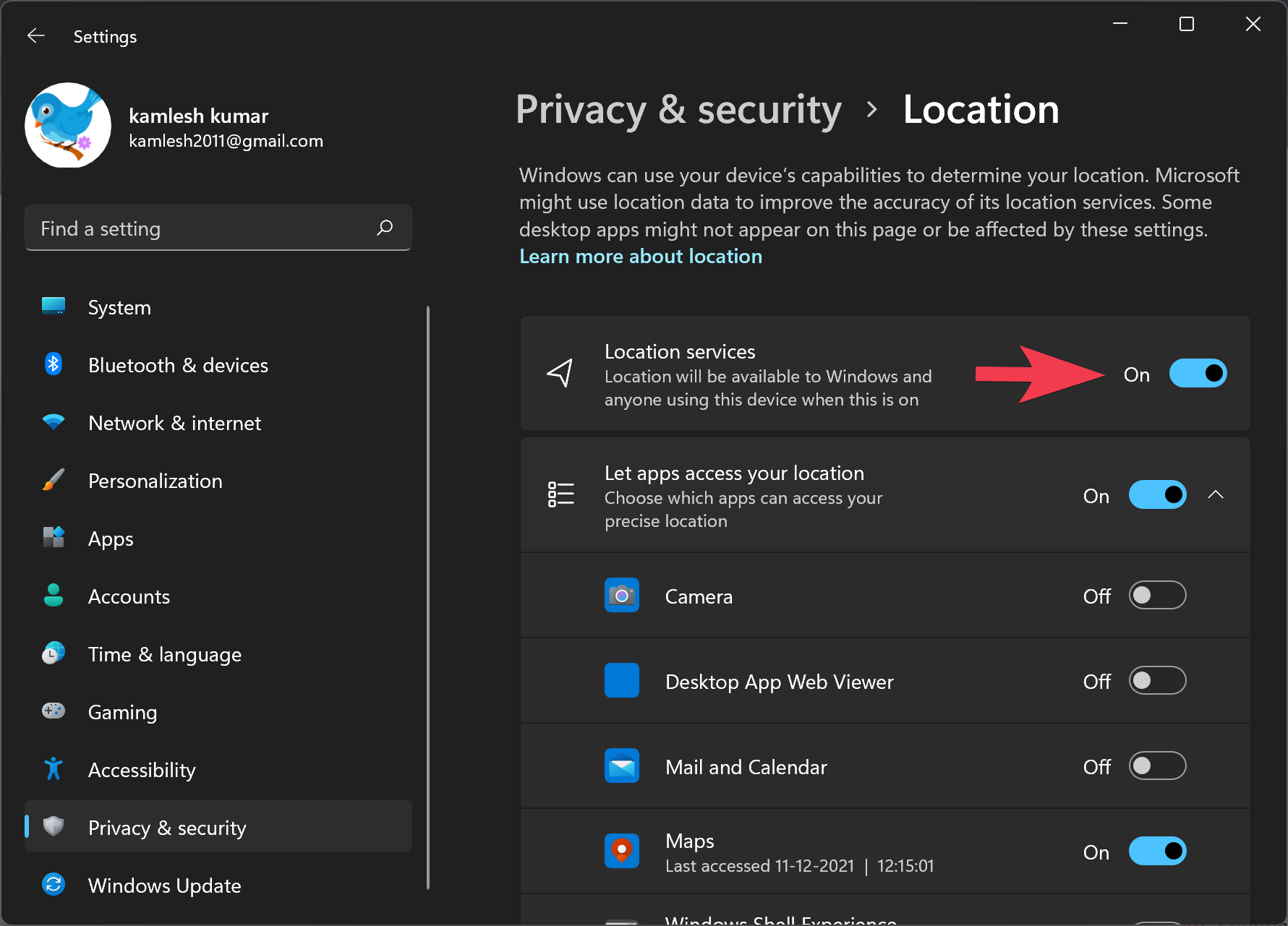Click the Windows Update sync icon
Screen dimensions: 1288x926
pyautogui.click(x=54, y=884)
